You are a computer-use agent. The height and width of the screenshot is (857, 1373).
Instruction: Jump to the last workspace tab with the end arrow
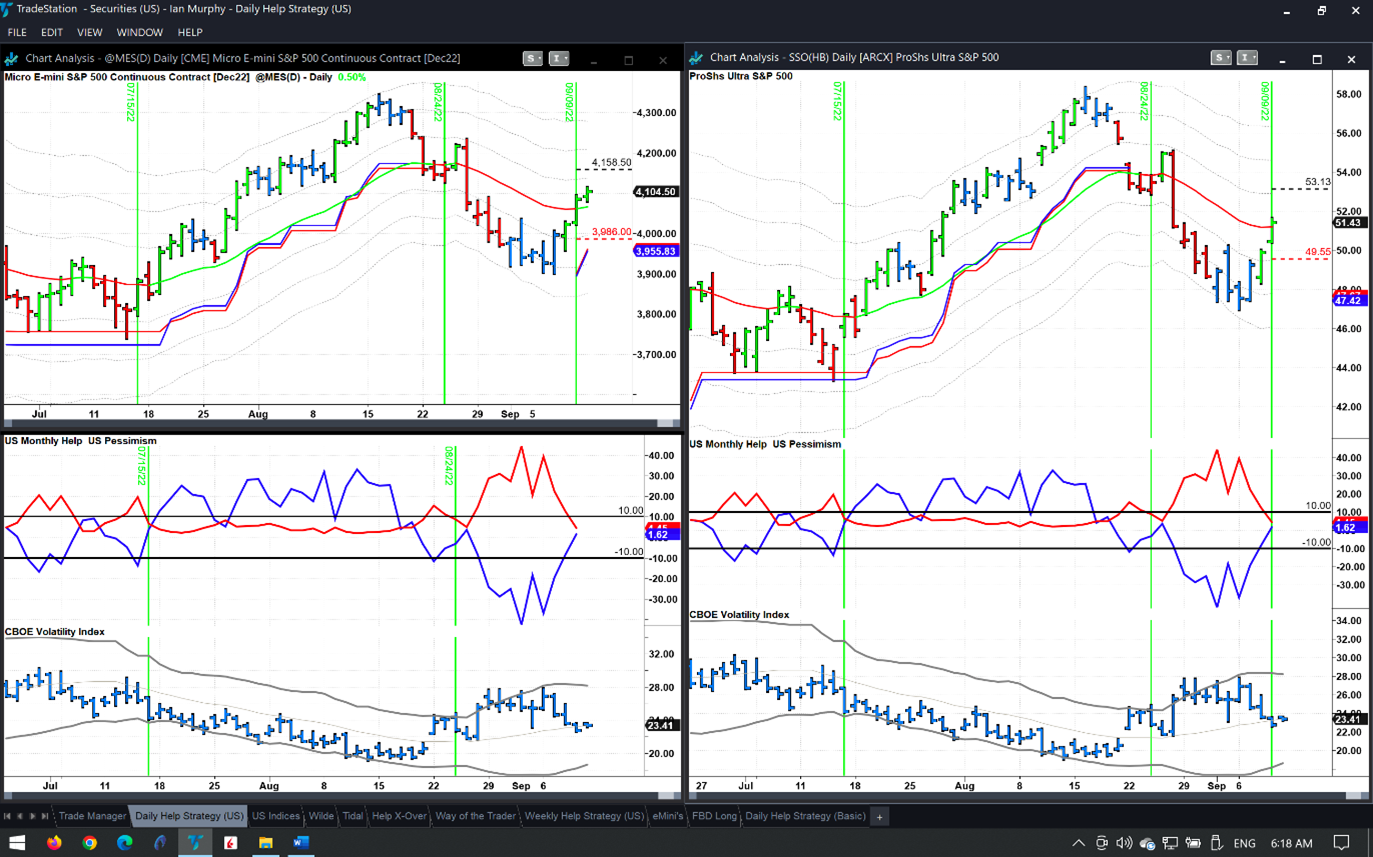[x=46, y=817]
